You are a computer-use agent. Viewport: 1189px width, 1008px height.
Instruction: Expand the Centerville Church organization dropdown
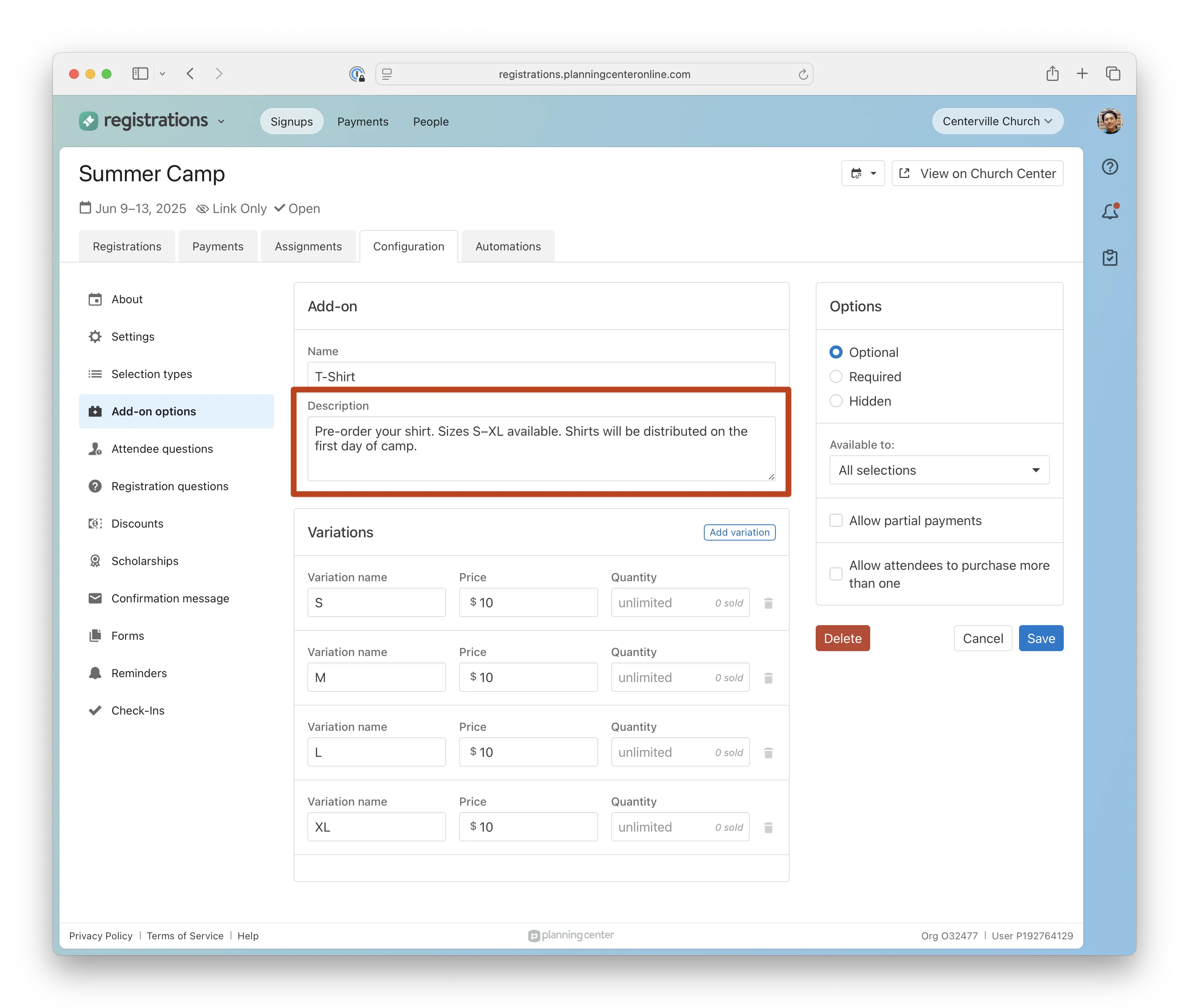997,121
